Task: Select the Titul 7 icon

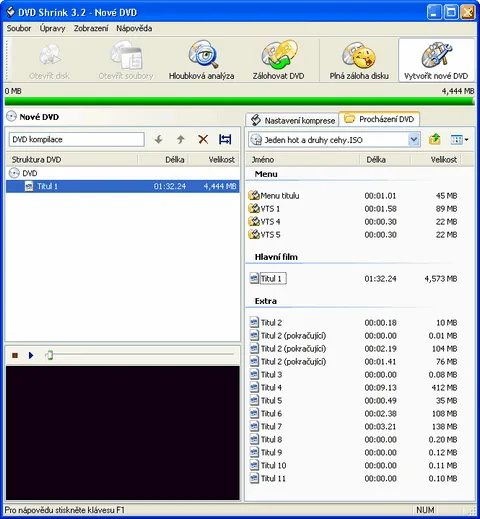Action: (x=254, y=426)
